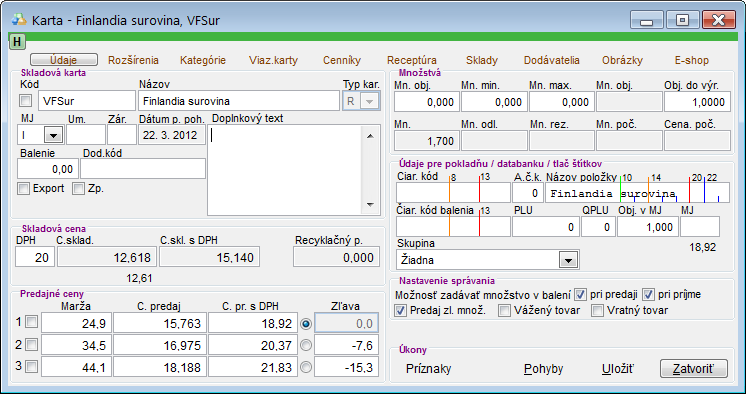Open Pohyby in the Úkony section

[544, 369]
